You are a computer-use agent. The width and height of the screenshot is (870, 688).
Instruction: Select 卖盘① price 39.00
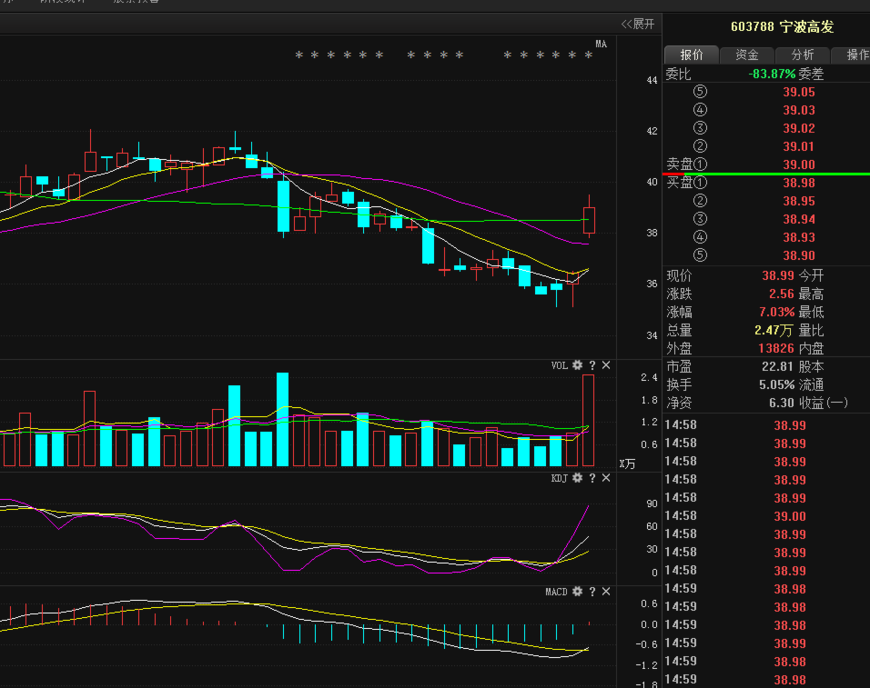click(798, 165)
